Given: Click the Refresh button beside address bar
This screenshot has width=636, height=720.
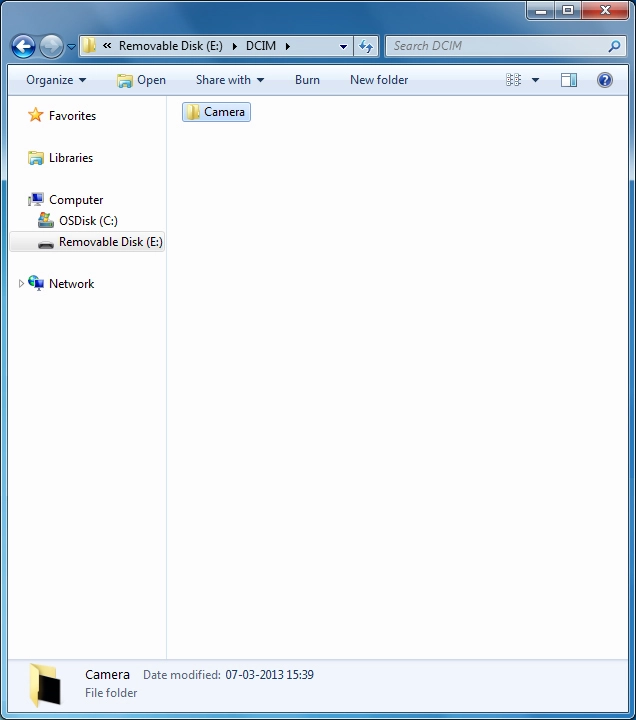Looking at the screenshot, I should pos(366,46).
